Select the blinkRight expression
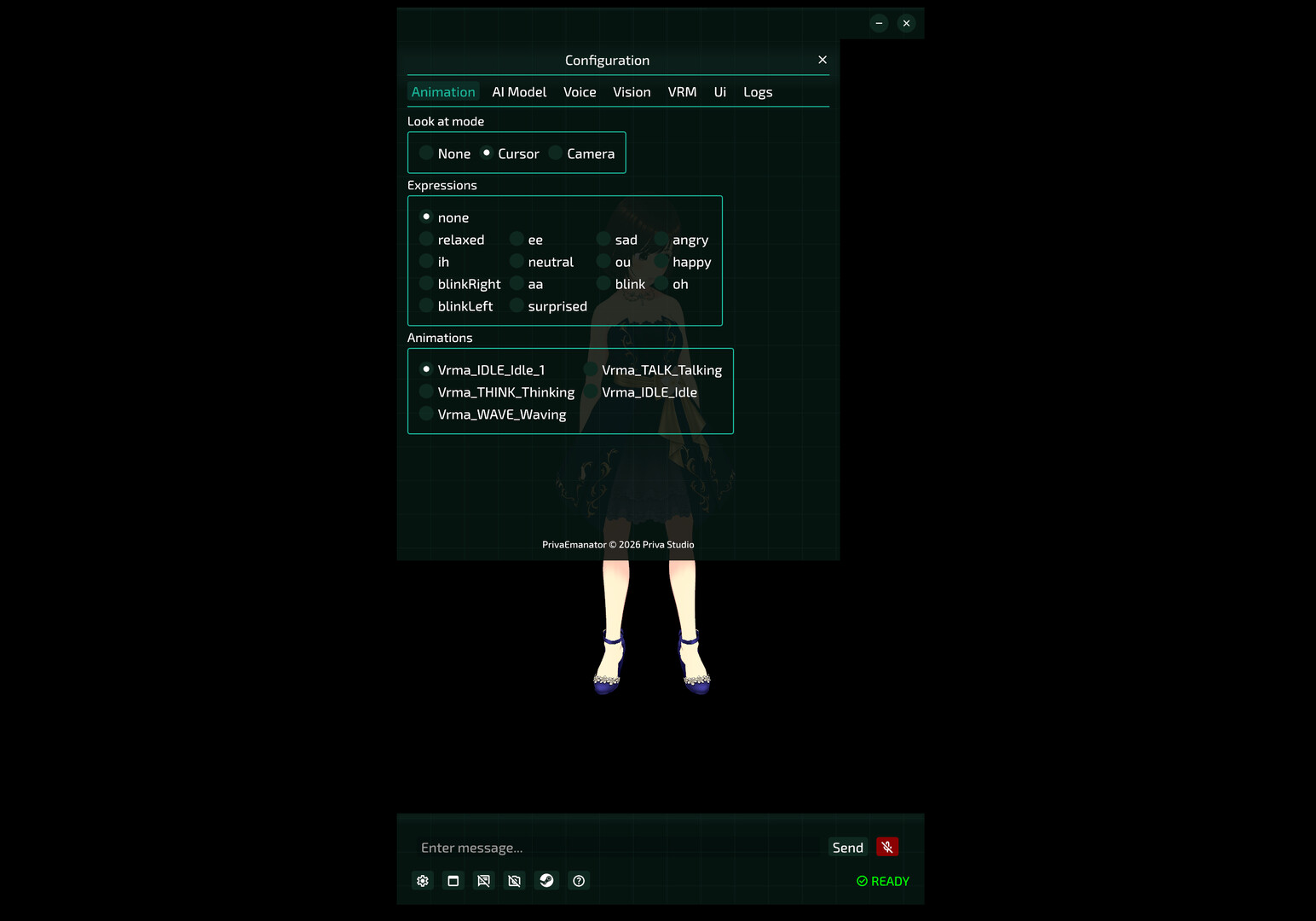 tap(460, 284)
